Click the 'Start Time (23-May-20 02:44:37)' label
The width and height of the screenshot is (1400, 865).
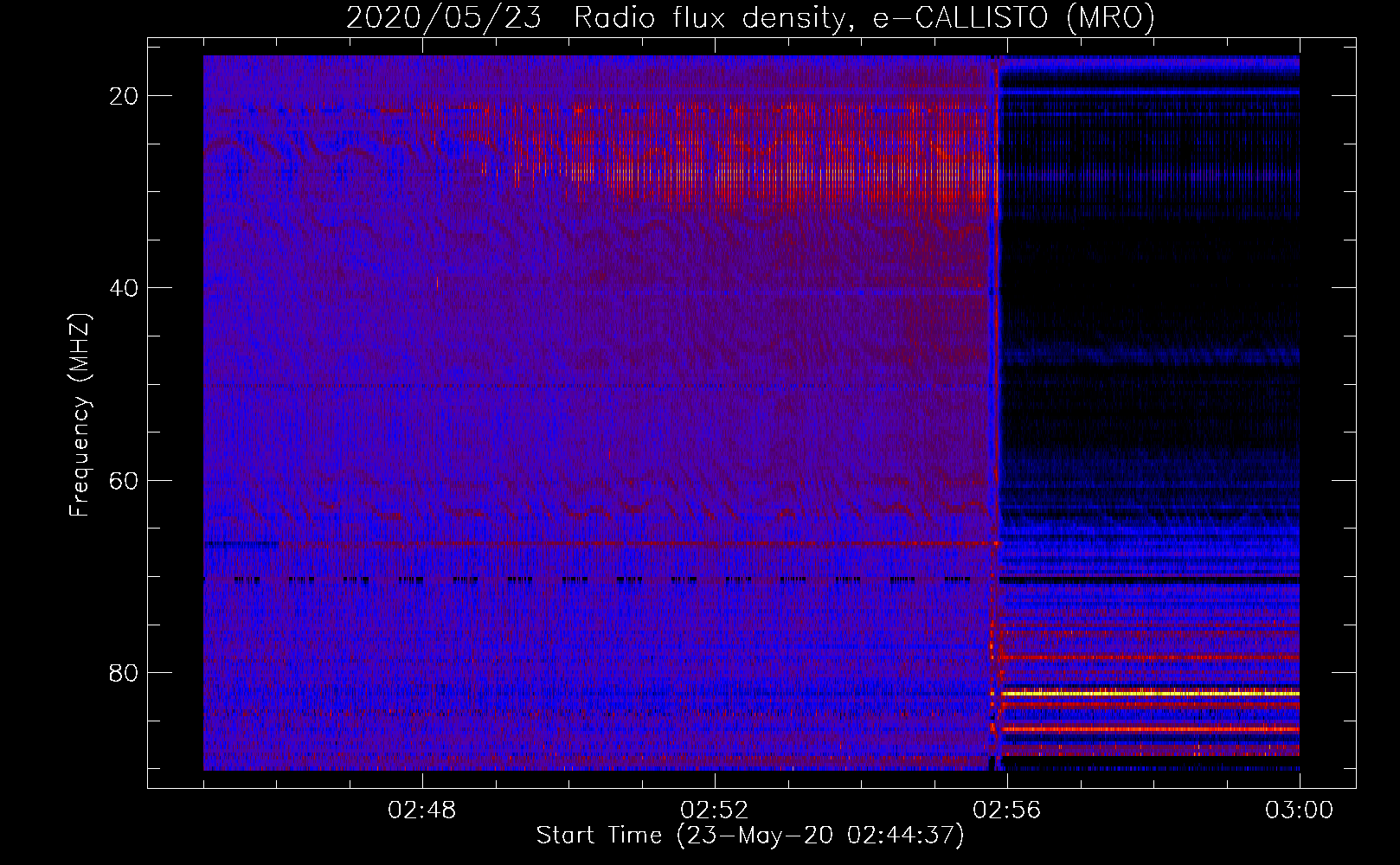[x=750, y=836]
